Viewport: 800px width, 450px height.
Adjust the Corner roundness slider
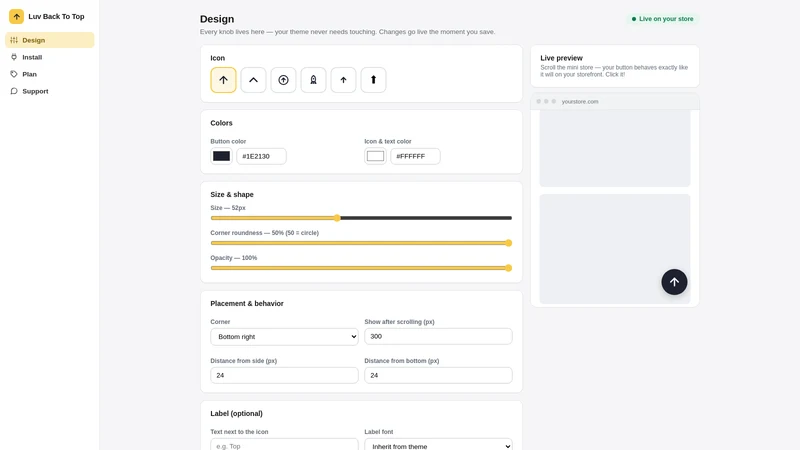click(361, 243)
